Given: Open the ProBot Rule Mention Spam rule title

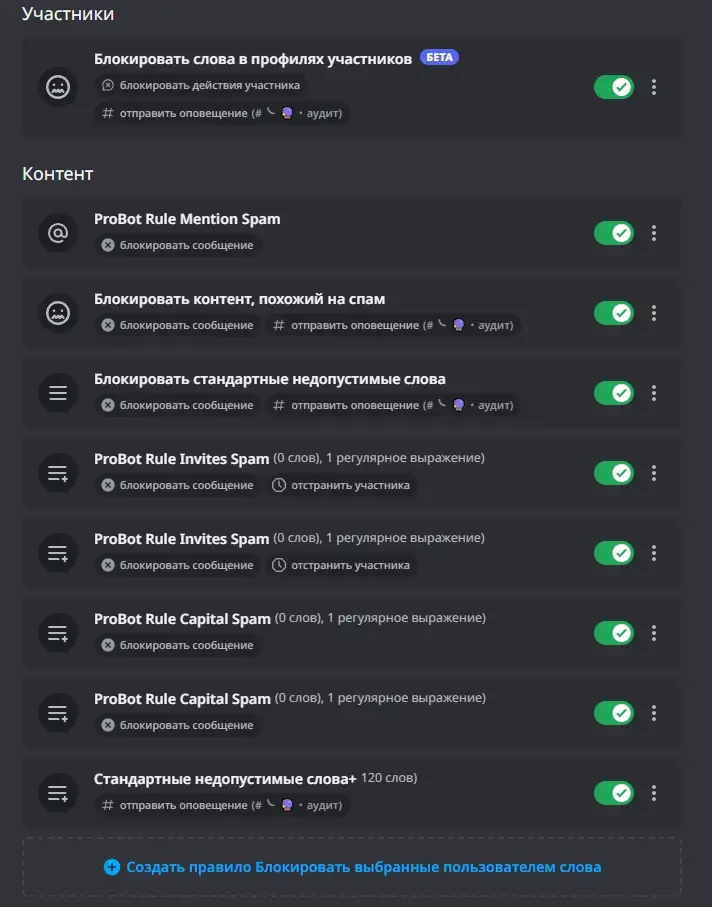Looking at the screenshot, I should pos(187,219).
